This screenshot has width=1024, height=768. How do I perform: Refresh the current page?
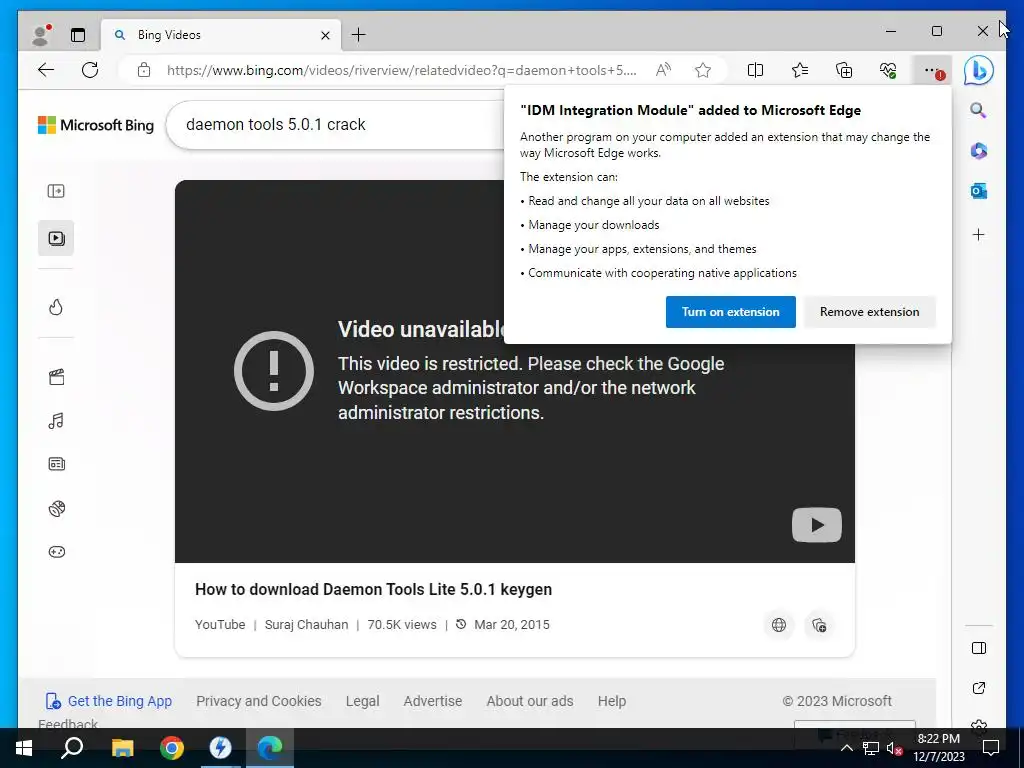[x=90, y=70]
